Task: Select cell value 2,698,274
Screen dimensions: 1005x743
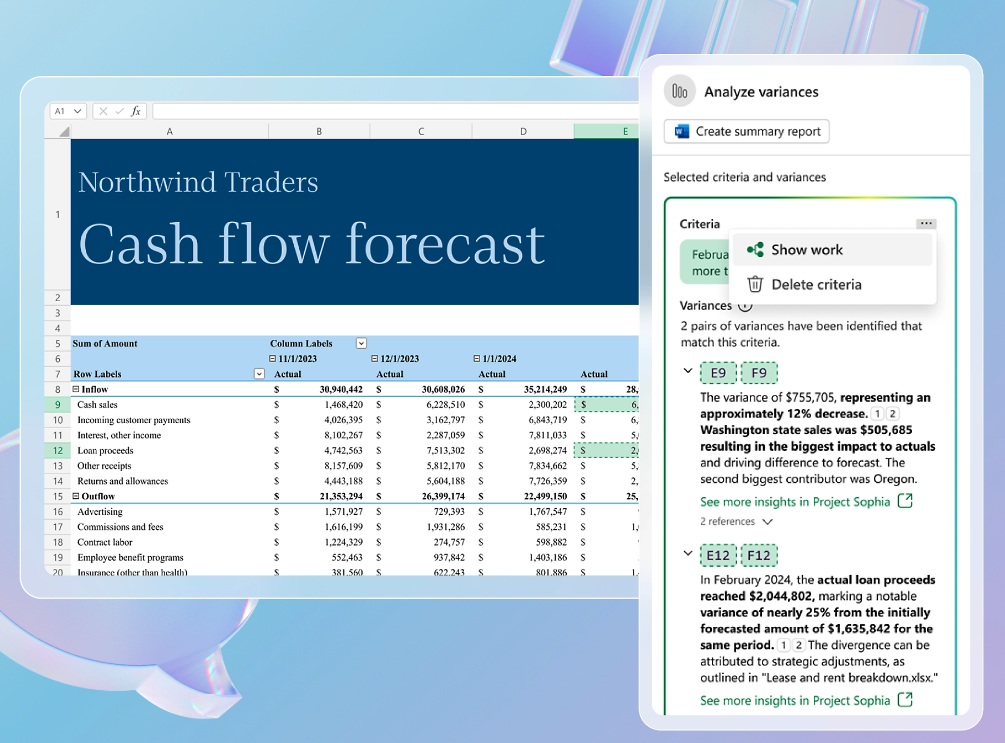Action: pyautogui.click(x=548, y=451)
